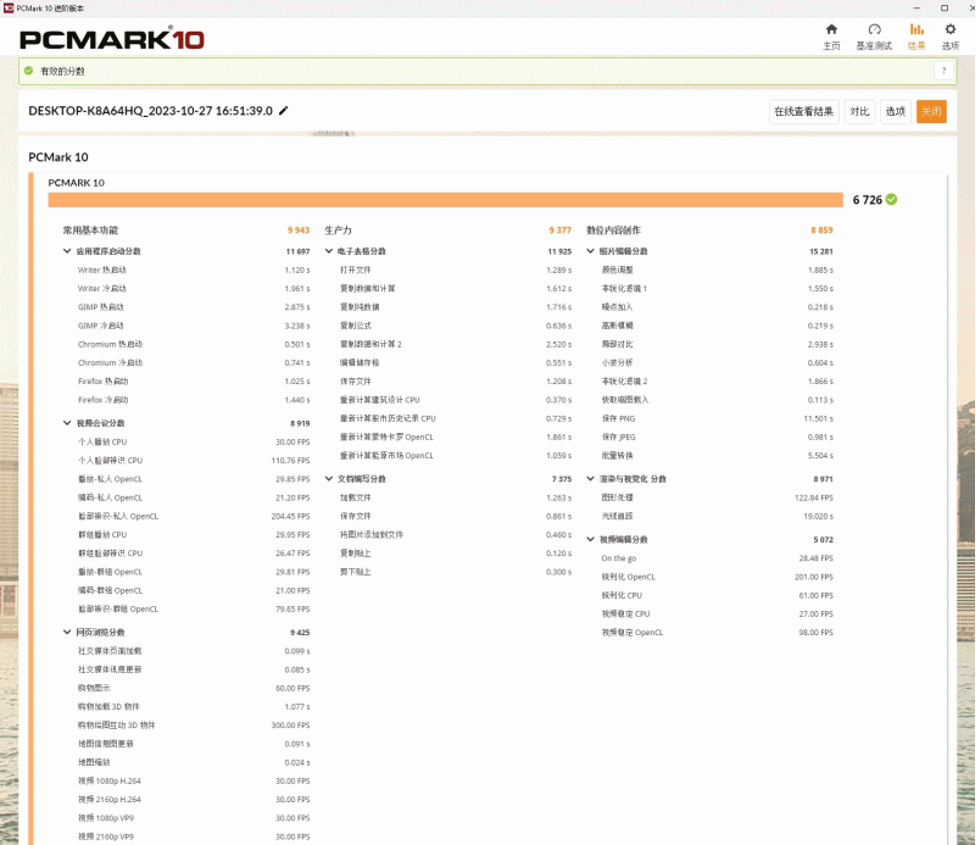
Task: Collapse the 网页浏览分数 section
Action: tap(67, 632)
